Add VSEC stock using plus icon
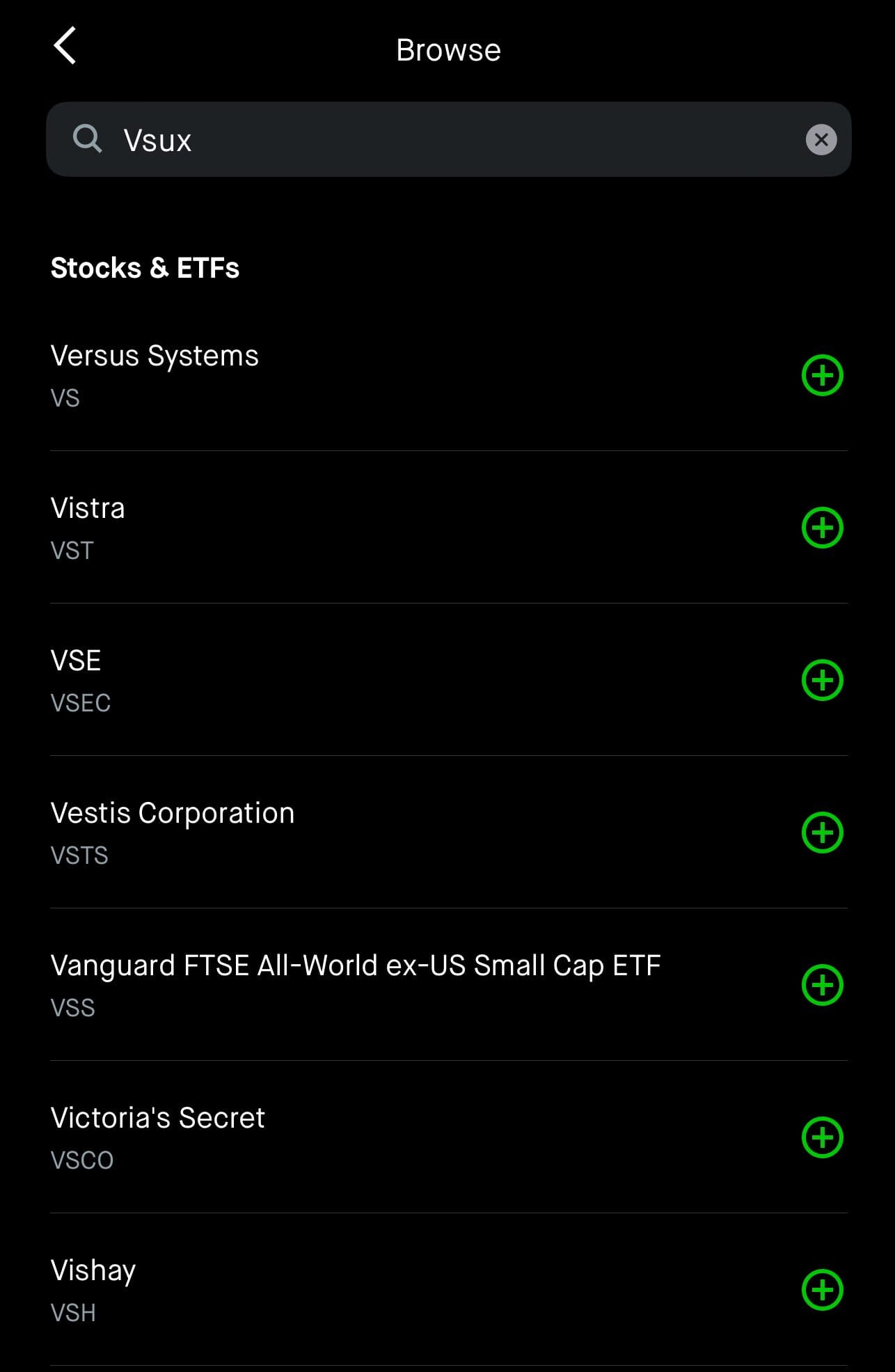 click(x=822, y=681)
